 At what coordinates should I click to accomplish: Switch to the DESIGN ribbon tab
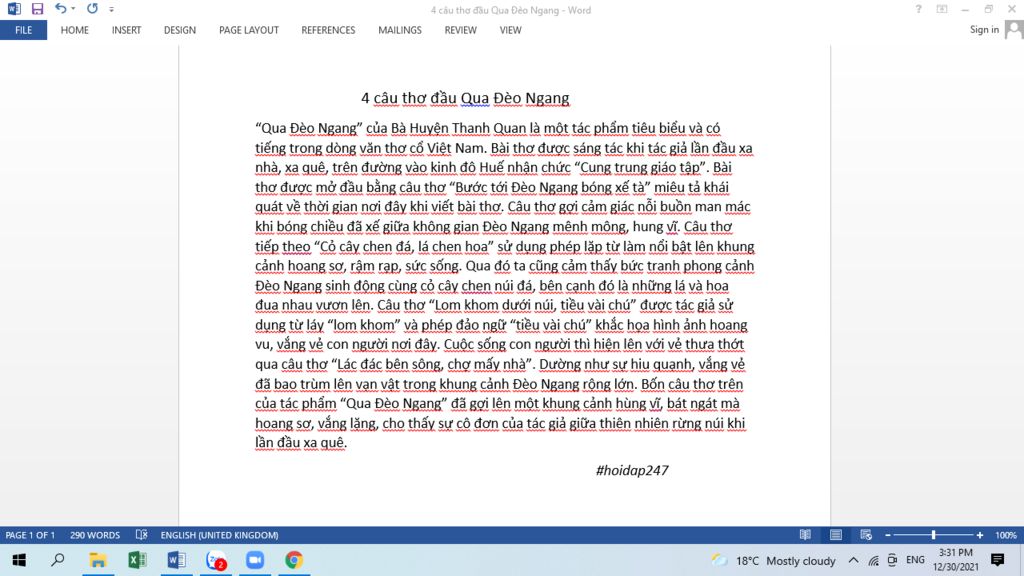[180, 30]
